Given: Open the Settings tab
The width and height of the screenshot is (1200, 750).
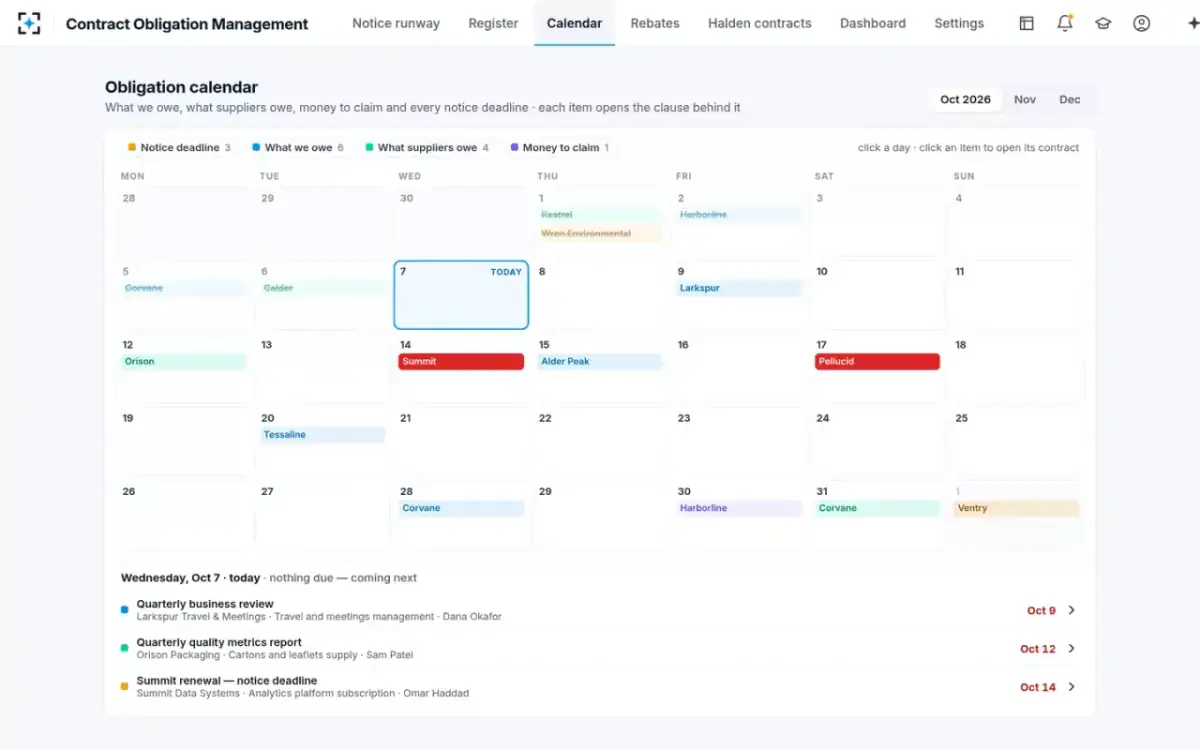Looking at the screenshot, I should [959, 23].
